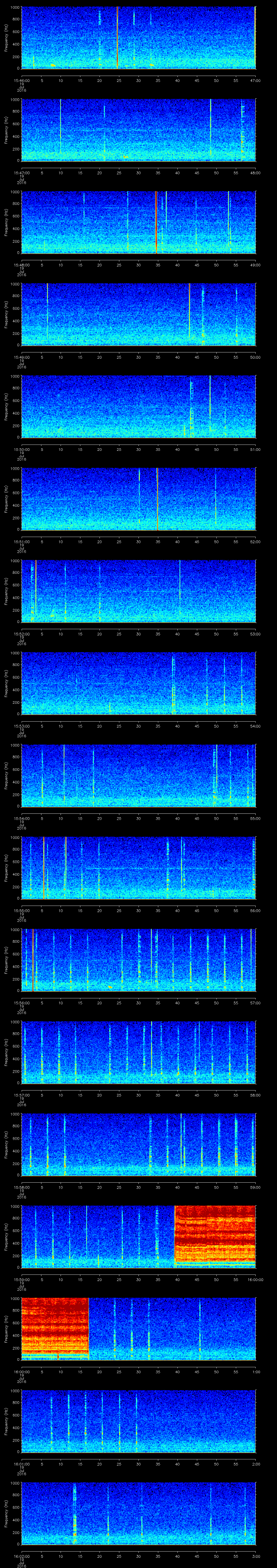Select the "15:58:00" start time label
This screenshot has width=277, height=1568.
click(21, 1187)
